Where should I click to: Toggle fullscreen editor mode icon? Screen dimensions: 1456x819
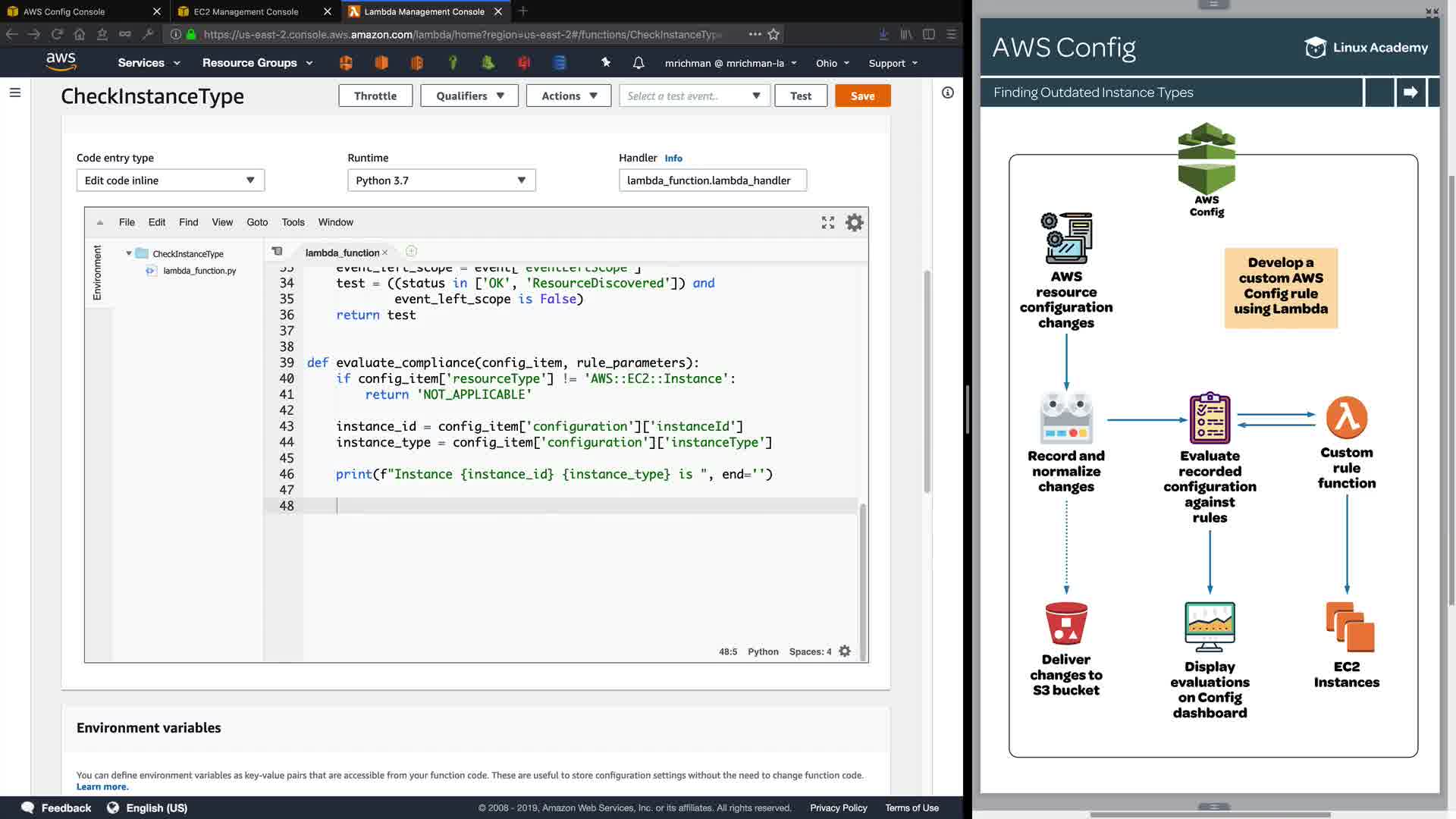coord(828,222)
